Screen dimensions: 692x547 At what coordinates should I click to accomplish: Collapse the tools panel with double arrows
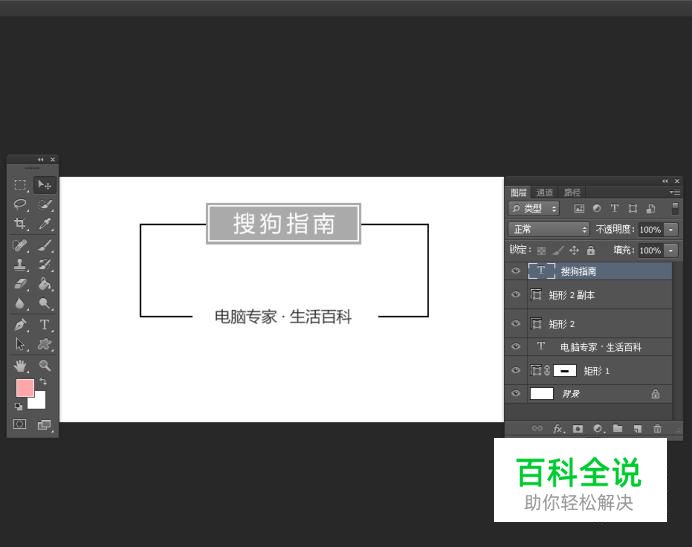(x=40, y=159)
